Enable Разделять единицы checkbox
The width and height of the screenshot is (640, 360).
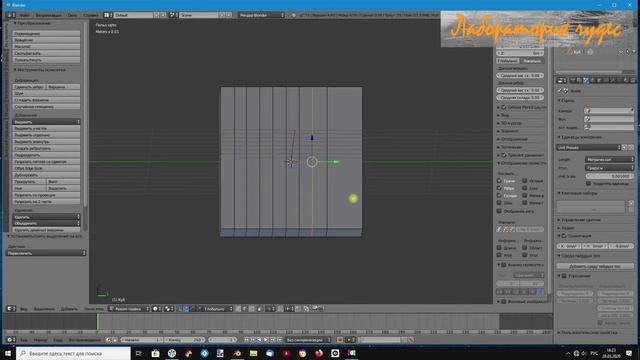[x=589, y=184]
